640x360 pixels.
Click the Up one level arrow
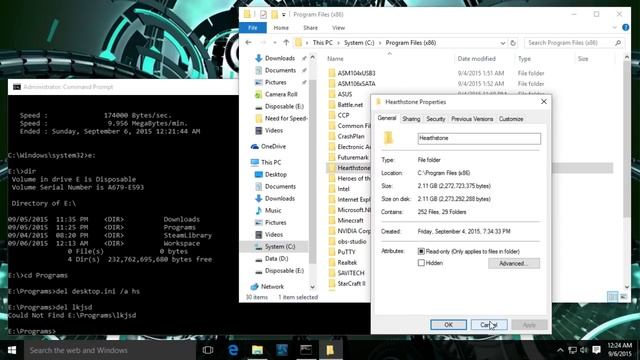click(x=286, y=42)
